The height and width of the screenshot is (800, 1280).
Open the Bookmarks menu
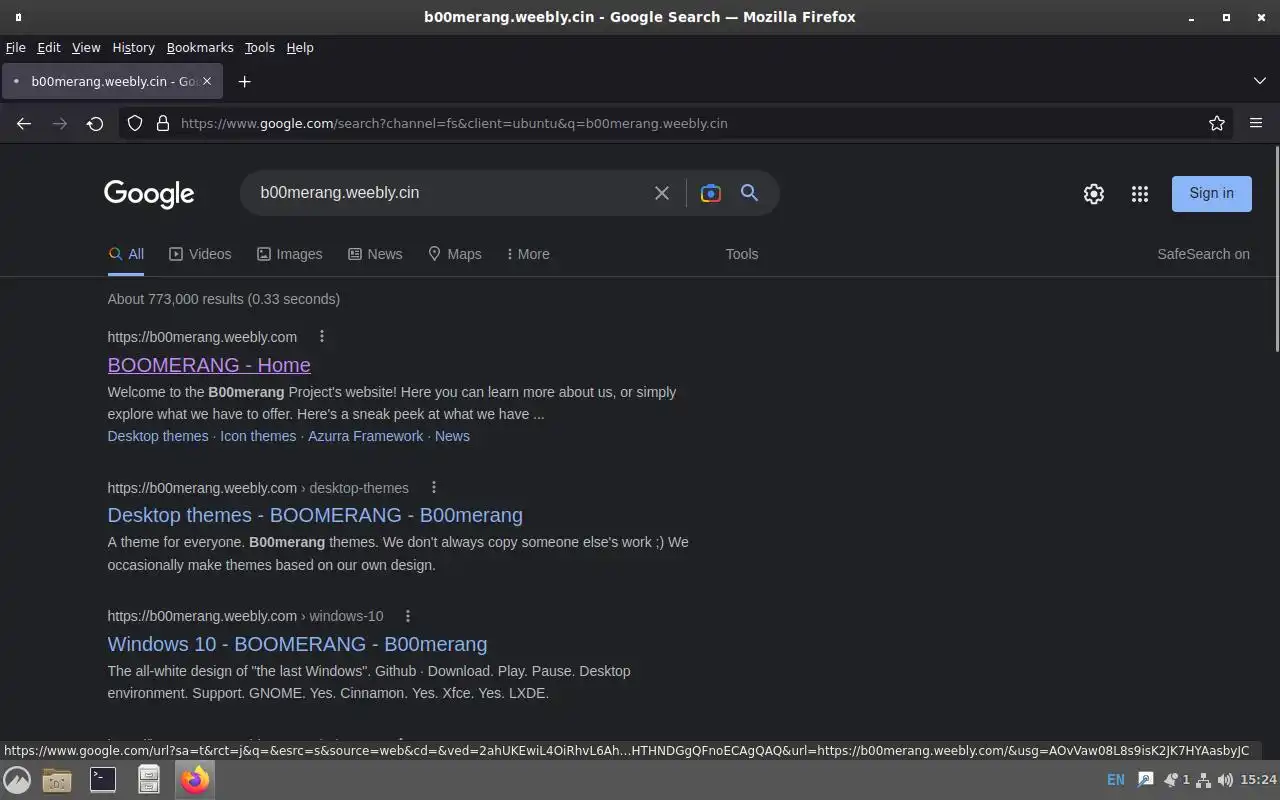tap(200, 47)
